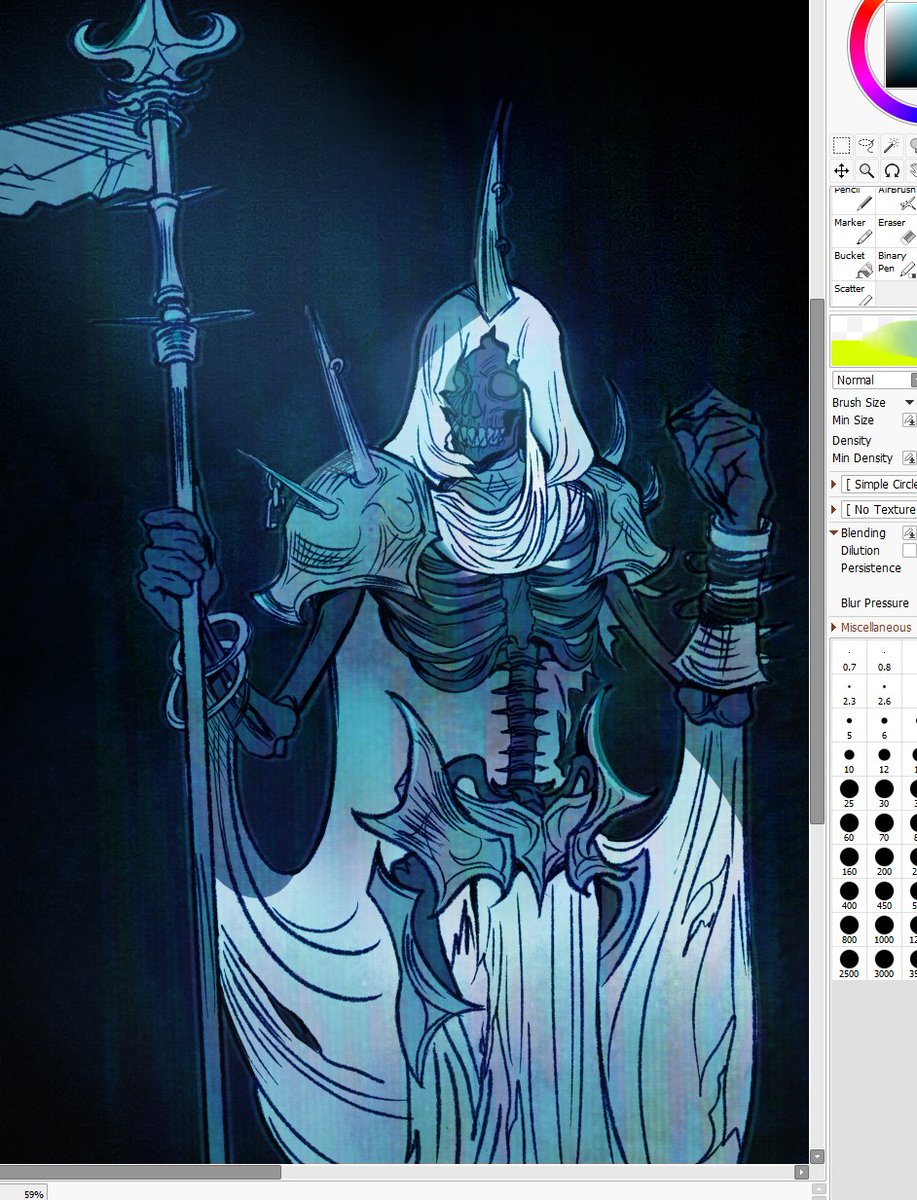The width and height of the screenshot is (917, 1200).
Task: Pick the 1000 brush size preset
Action: [x=884, y=930]
